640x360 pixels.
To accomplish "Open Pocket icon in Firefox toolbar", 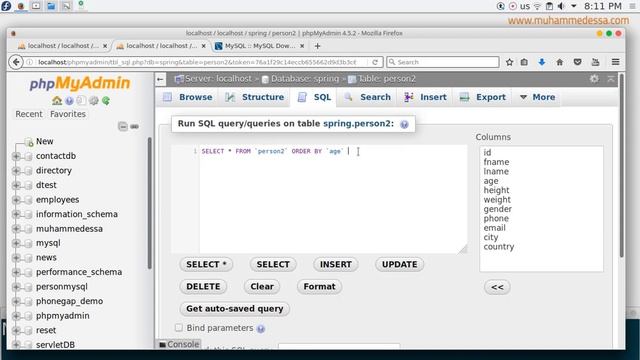I will (577, 62).
